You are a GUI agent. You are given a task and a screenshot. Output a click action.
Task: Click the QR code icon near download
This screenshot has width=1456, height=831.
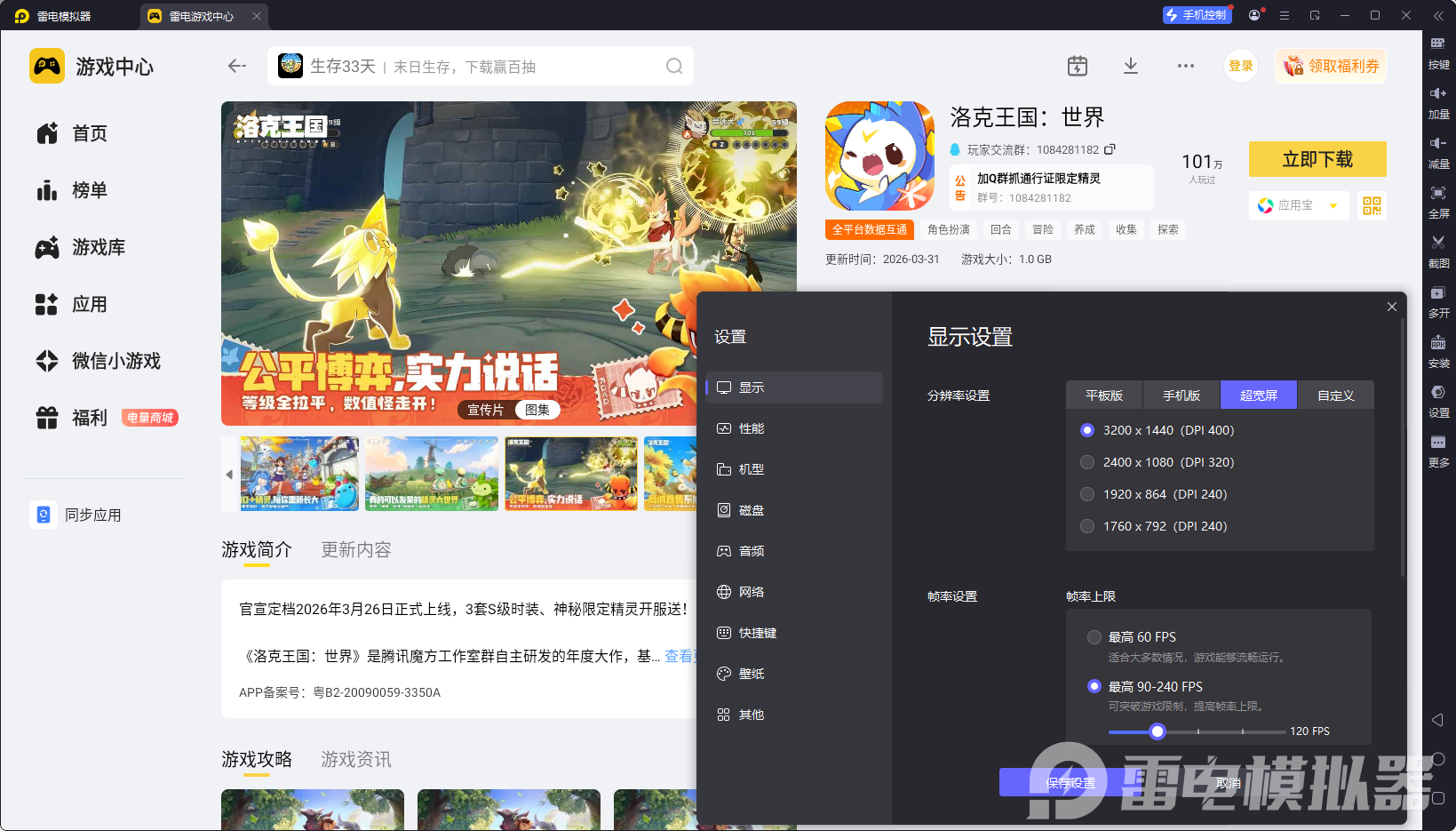click(x=1372, y=205)
